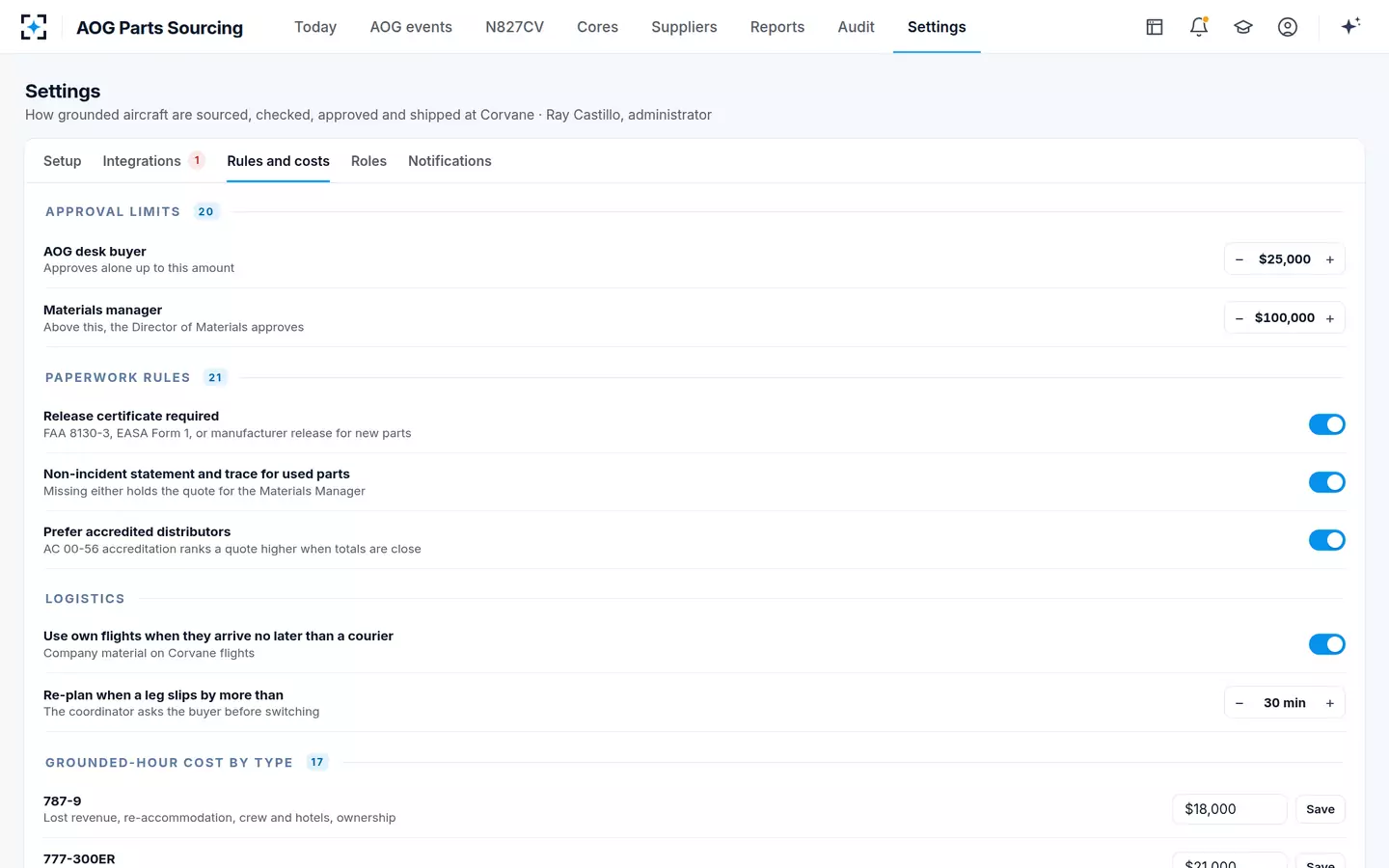Save the 787-9 grounded-hour cost

tap(1321, 809)
